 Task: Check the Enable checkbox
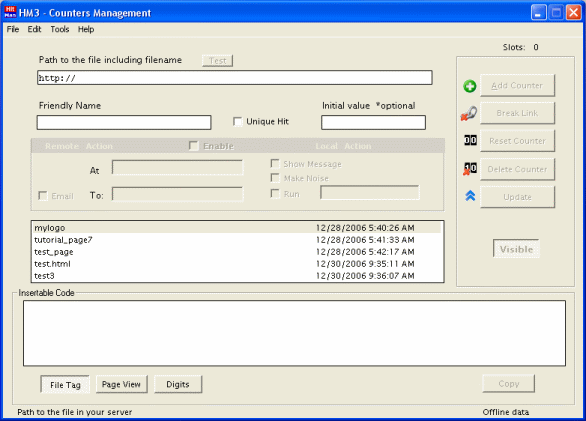pos(194,145)
